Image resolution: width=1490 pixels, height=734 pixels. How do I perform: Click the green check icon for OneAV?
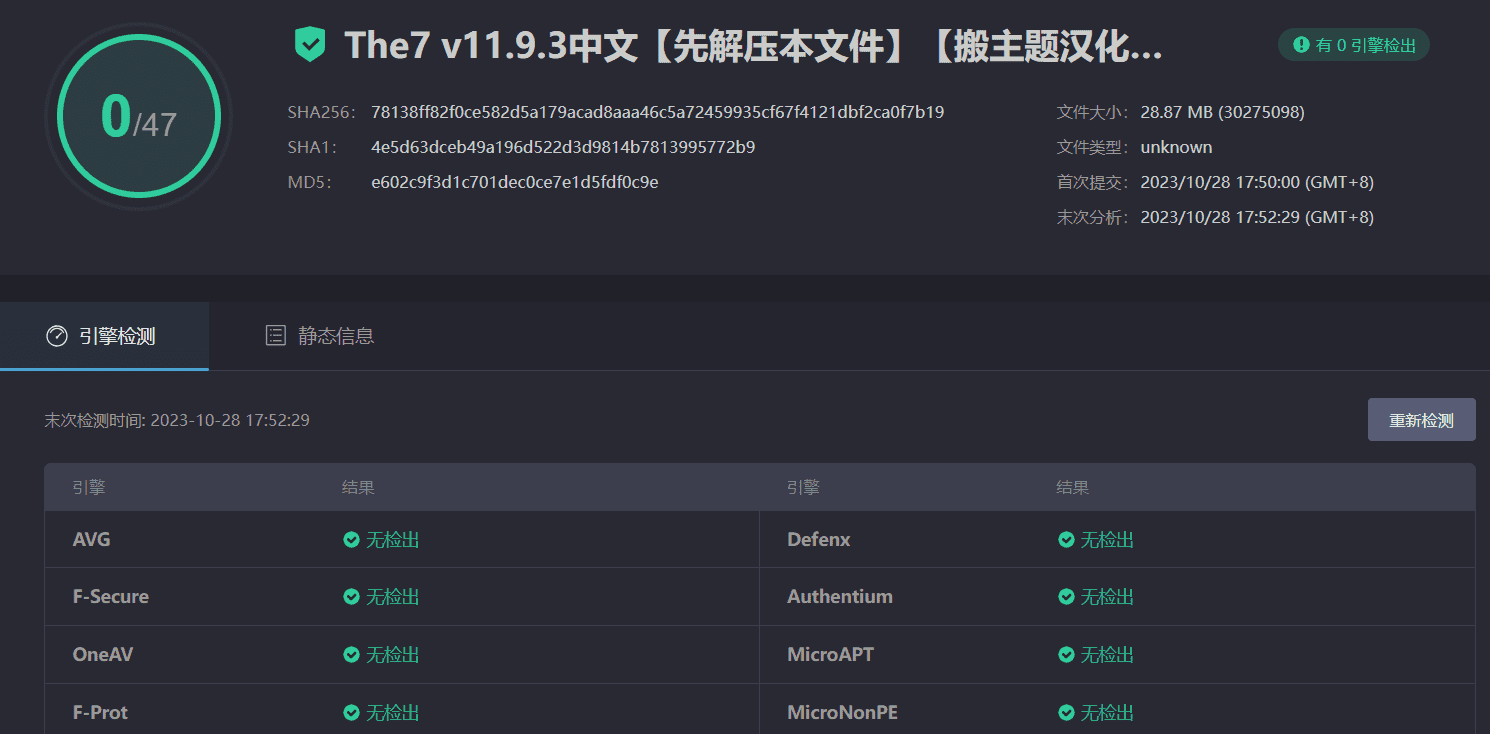[x=351, y=655]
